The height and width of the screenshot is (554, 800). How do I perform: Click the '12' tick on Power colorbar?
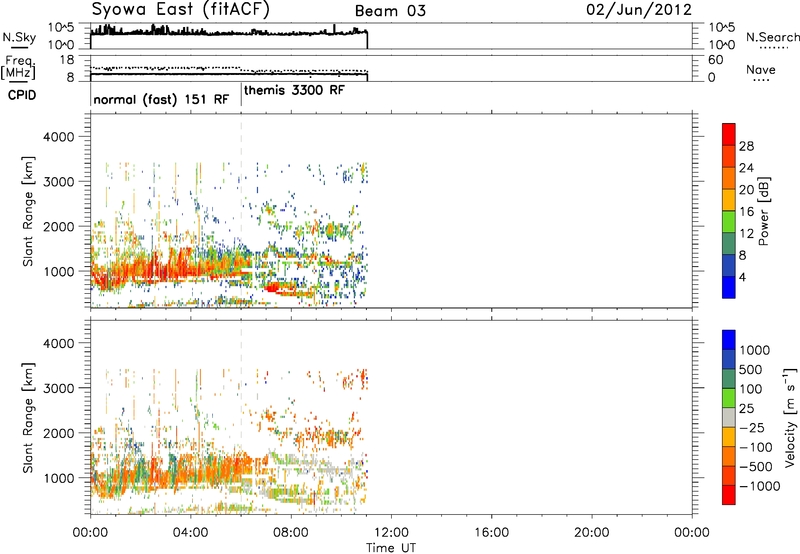[746, 234]
